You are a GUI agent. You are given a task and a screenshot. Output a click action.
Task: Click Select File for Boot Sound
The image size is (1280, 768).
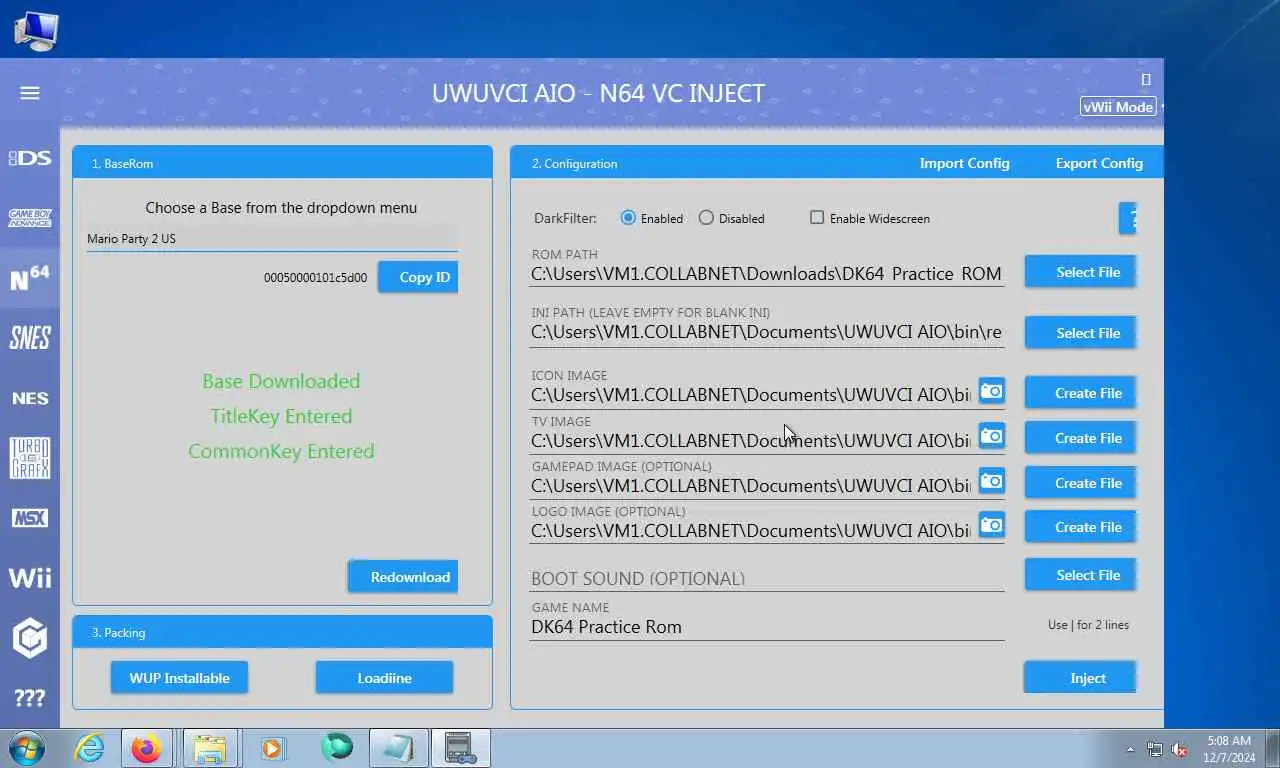point(1080,575)
